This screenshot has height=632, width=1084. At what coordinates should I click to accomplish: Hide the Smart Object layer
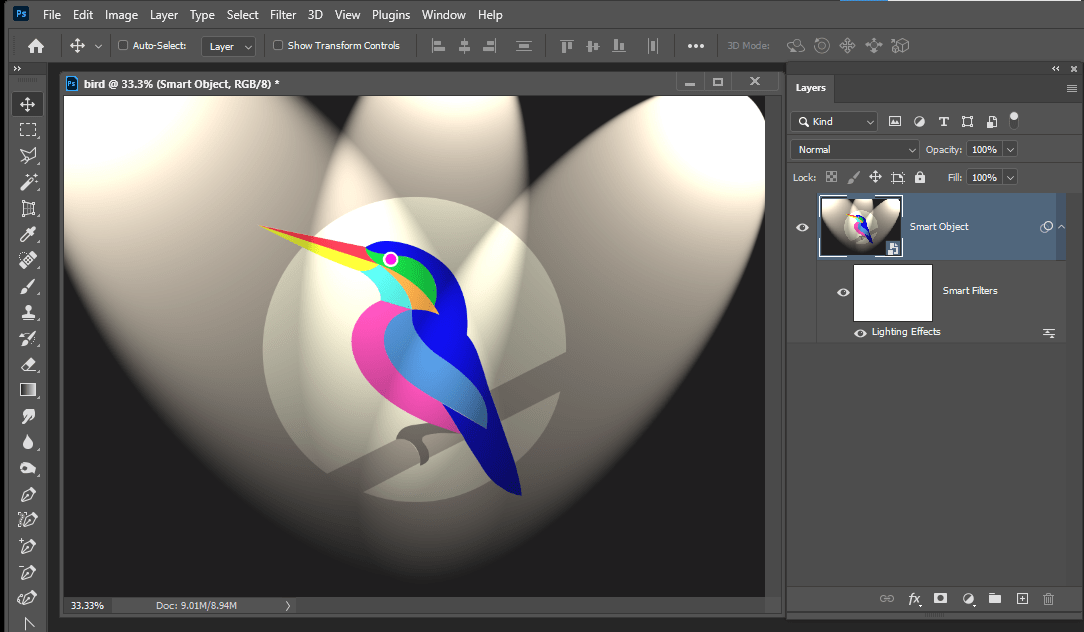point(802,227)
